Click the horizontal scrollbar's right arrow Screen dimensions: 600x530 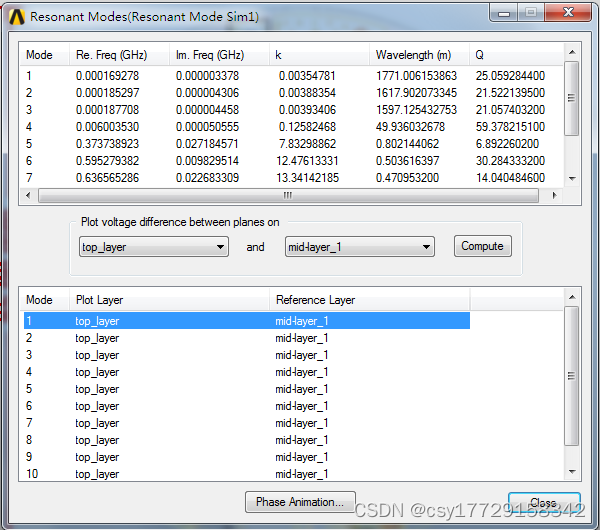[554, 196]
